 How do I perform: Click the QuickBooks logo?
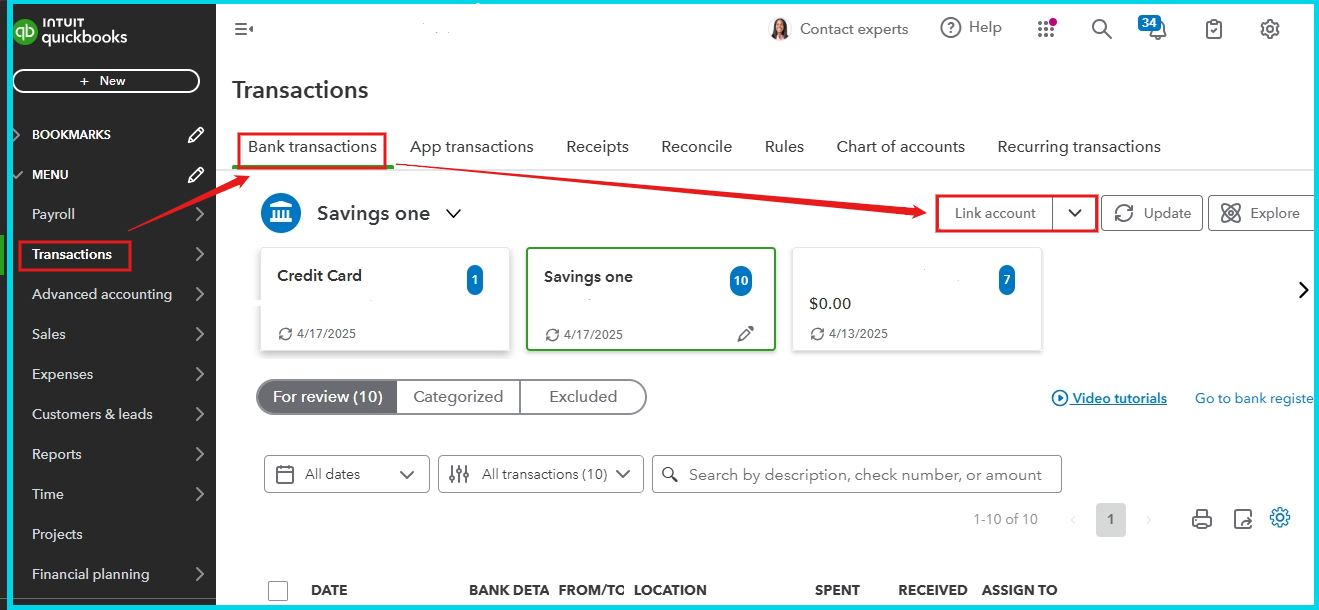(70, 32)
